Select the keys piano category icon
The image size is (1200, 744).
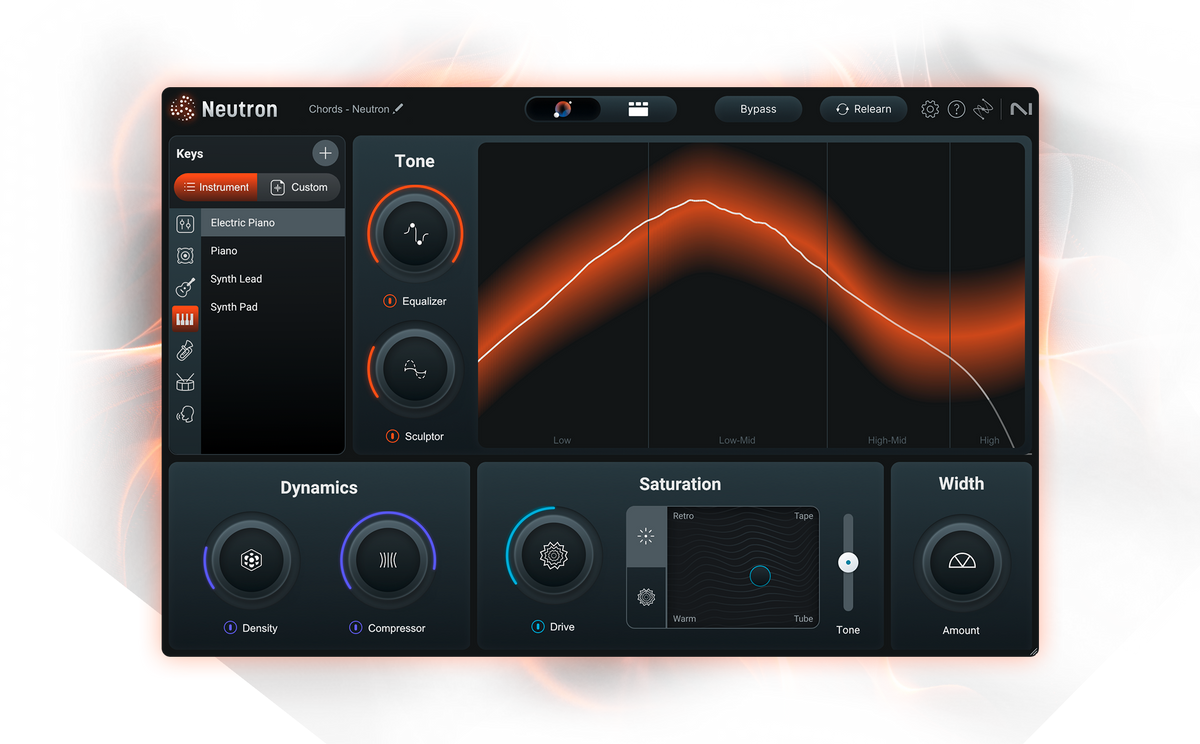(x=185, y=318)
